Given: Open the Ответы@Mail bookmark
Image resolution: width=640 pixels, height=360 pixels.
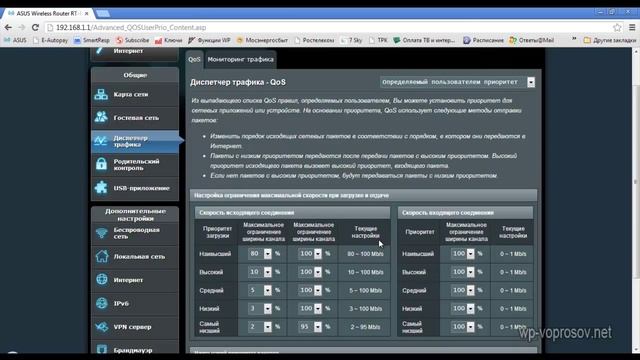Looking at the screenshot, I should [x=531, y=40].
